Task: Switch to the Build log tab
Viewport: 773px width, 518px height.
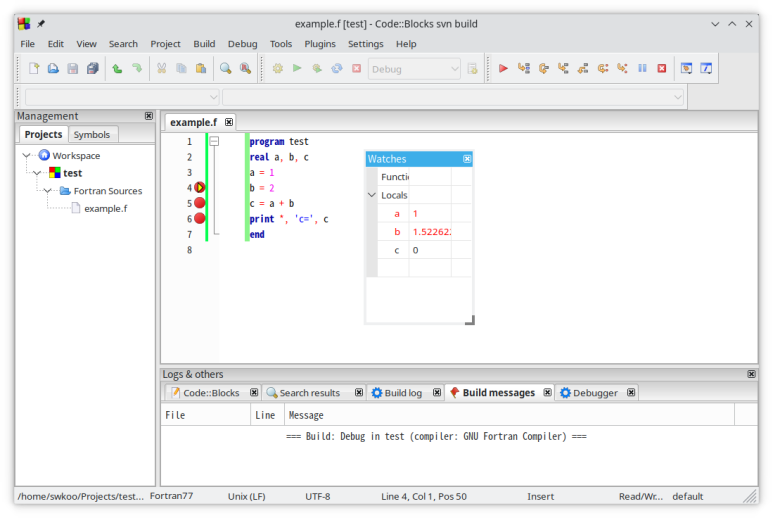Action: click(403, 393)
